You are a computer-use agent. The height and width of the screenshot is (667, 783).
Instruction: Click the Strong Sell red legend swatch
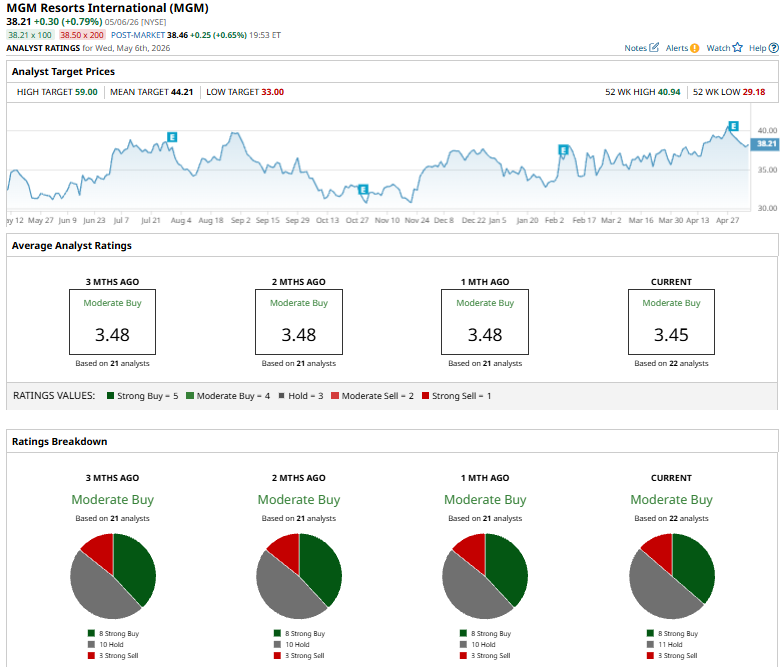[x=425, y=395]
